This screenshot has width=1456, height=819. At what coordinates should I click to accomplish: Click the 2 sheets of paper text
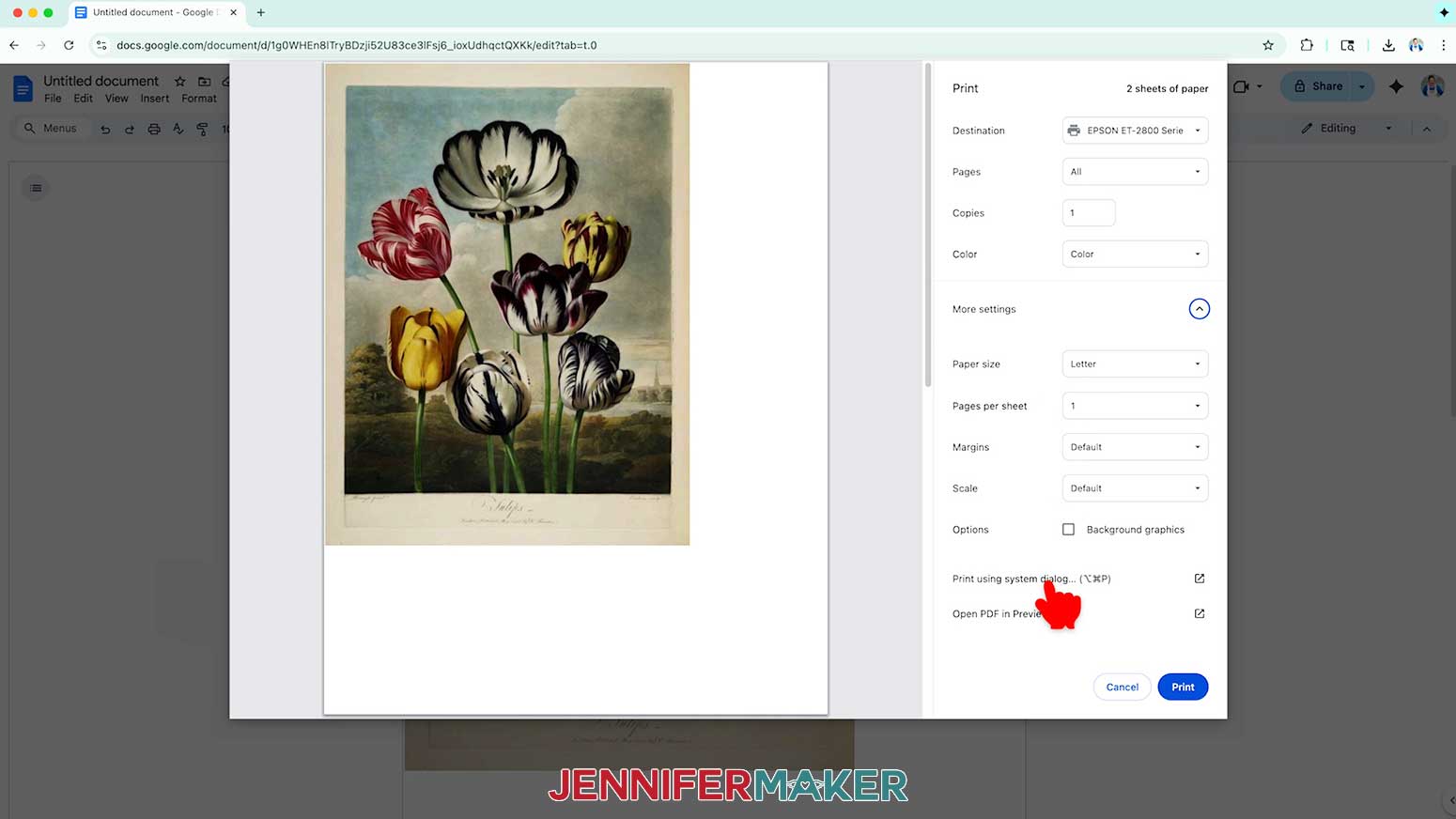(x=1168, y=88)
